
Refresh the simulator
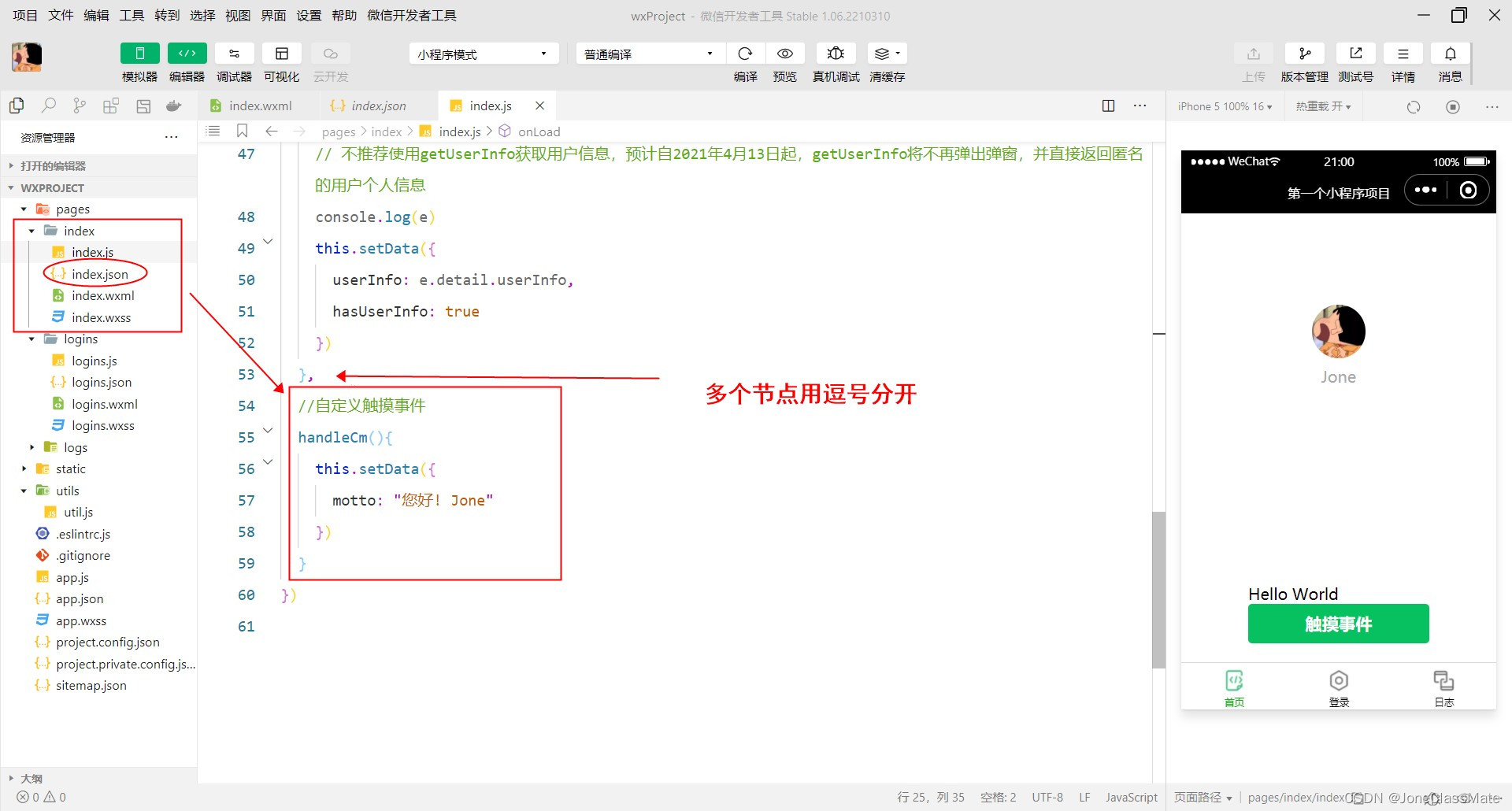1414,106
